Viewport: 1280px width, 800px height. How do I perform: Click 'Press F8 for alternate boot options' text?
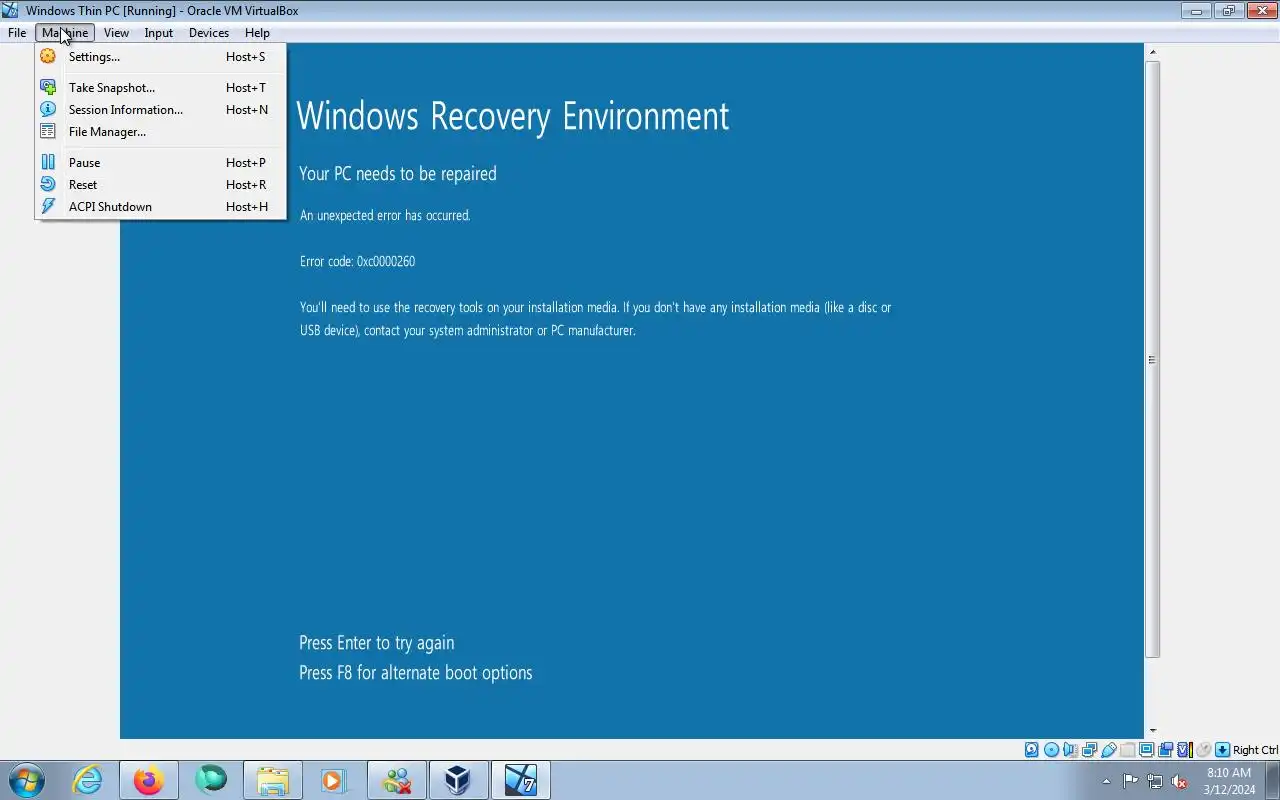pyautogui.click(x=415, y=673)
